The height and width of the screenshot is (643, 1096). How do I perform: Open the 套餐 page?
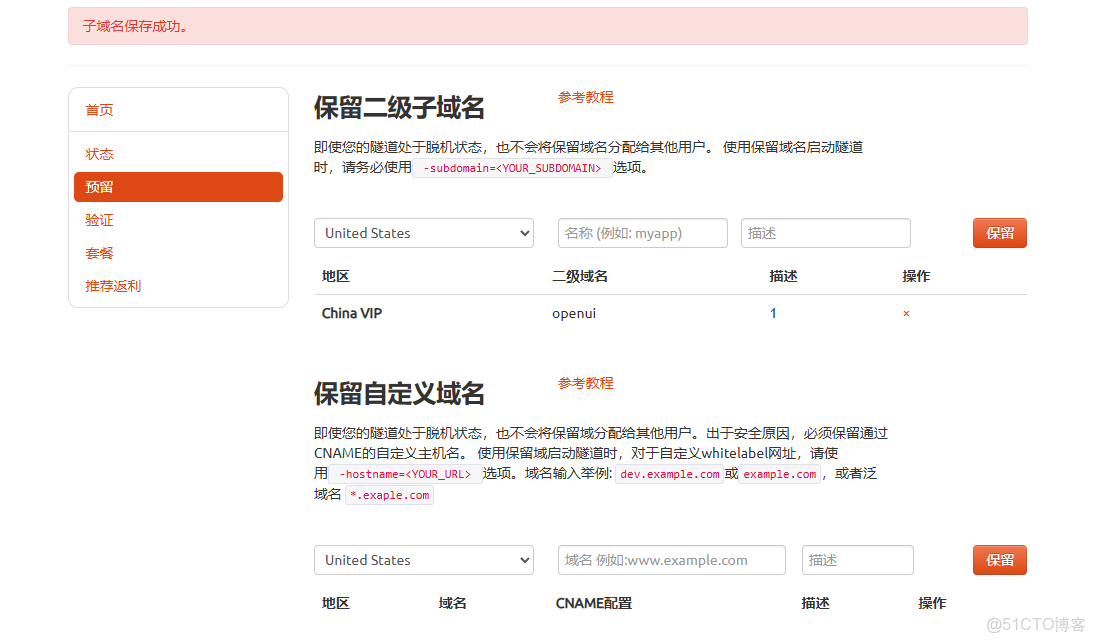99,252
